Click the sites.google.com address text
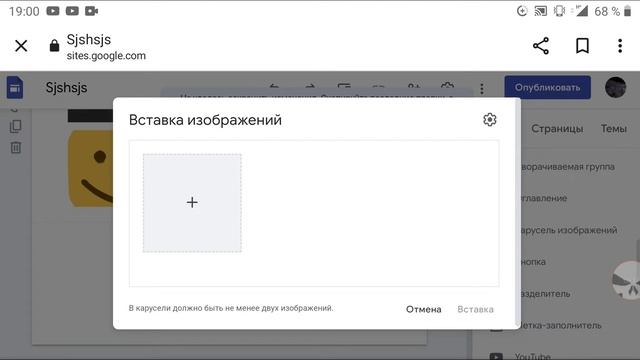The width and height of the screenshot is (640, 360). tap(106, 56)
